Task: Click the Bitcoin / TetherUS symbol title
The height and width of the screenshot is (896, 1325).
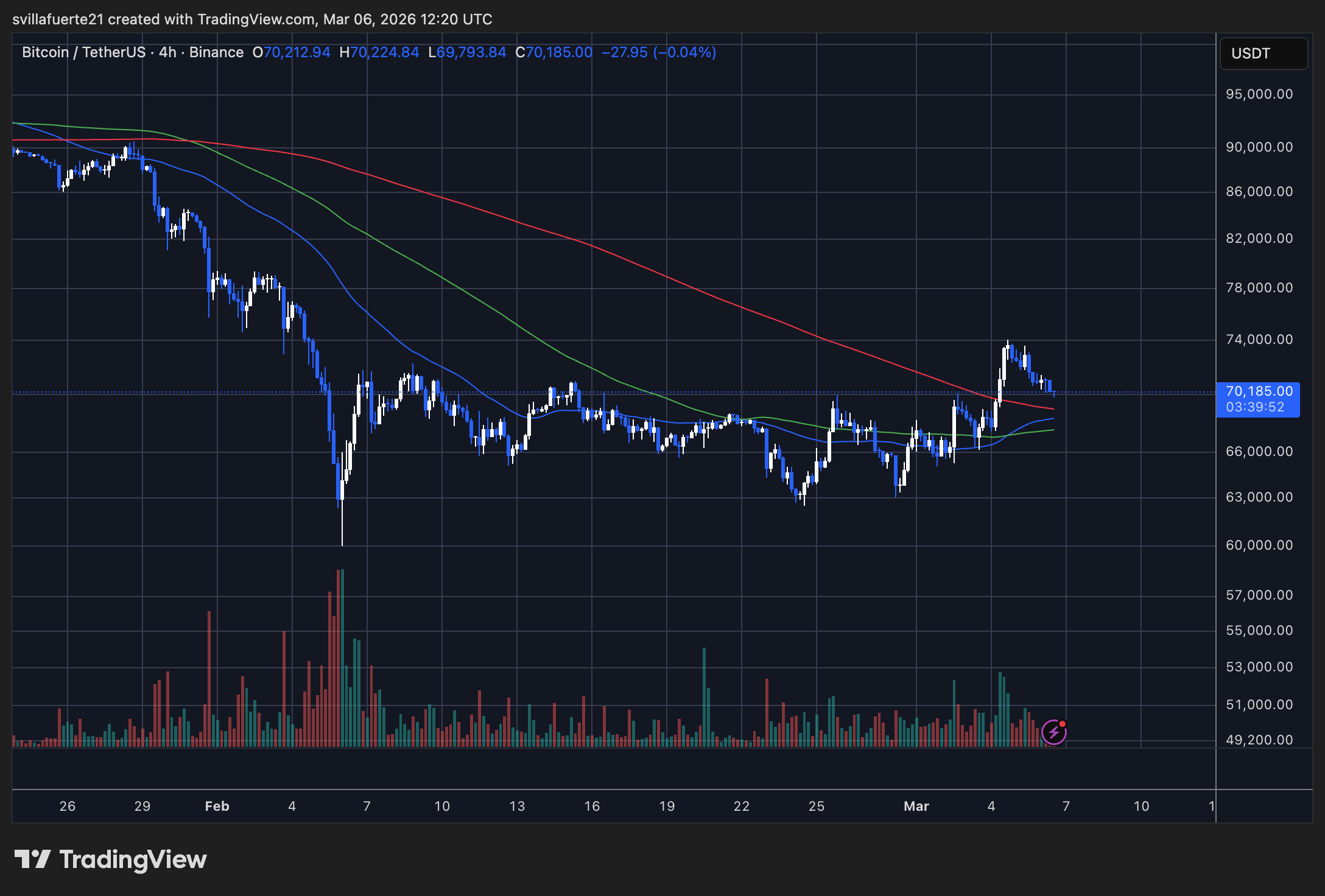Action: click(x=83, y=52)
